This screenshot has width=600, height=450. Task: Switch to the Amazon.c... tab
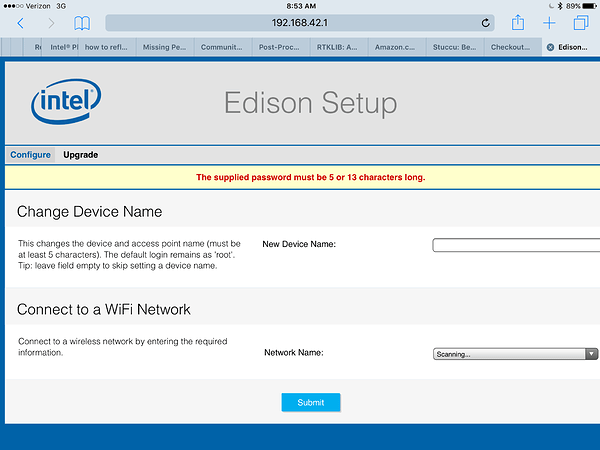click(397, 47)
